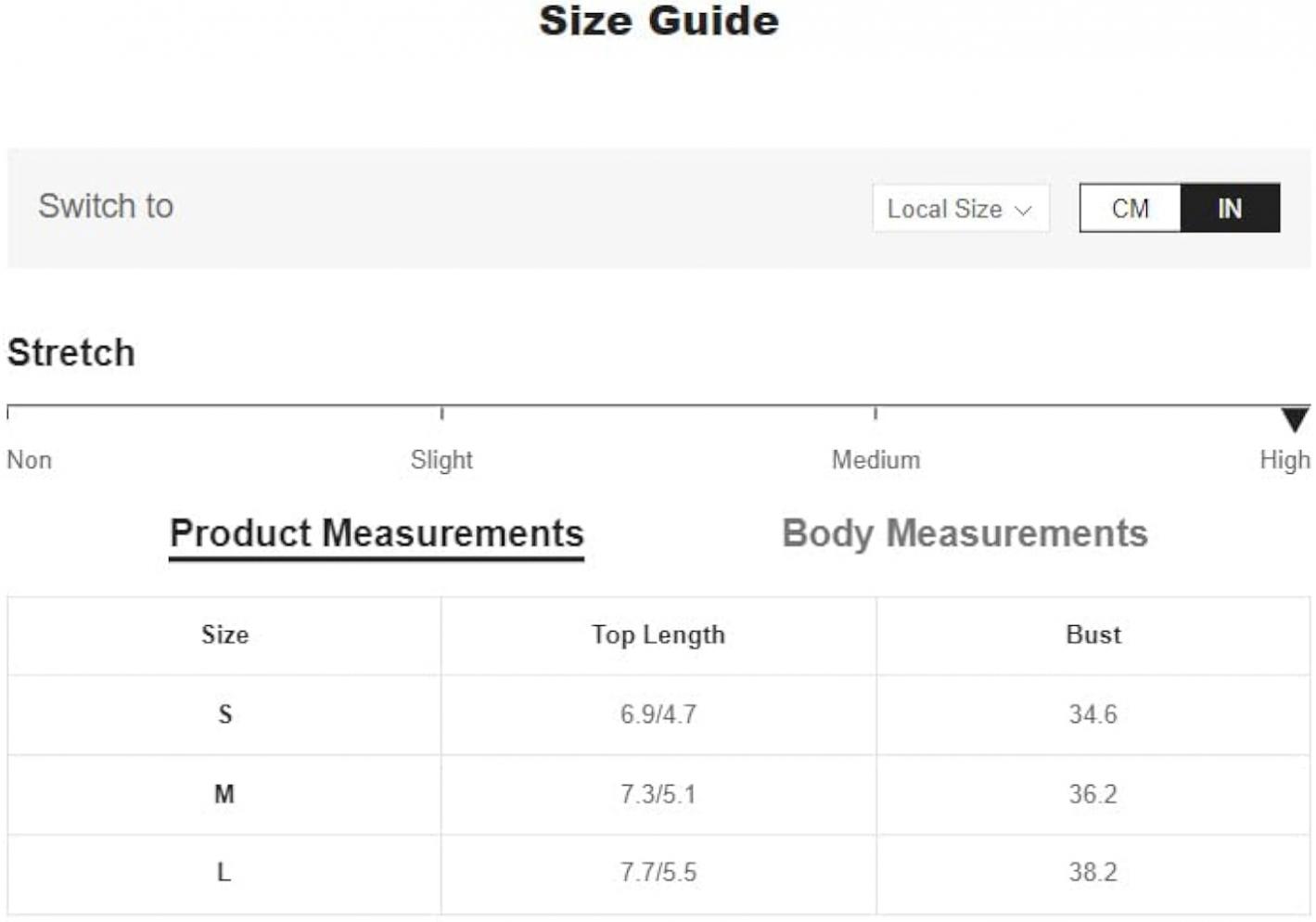This screenshot has height=922, width=1316.
Task: Click the 7.7/5.5 top length cell
Action: [658, 872]
